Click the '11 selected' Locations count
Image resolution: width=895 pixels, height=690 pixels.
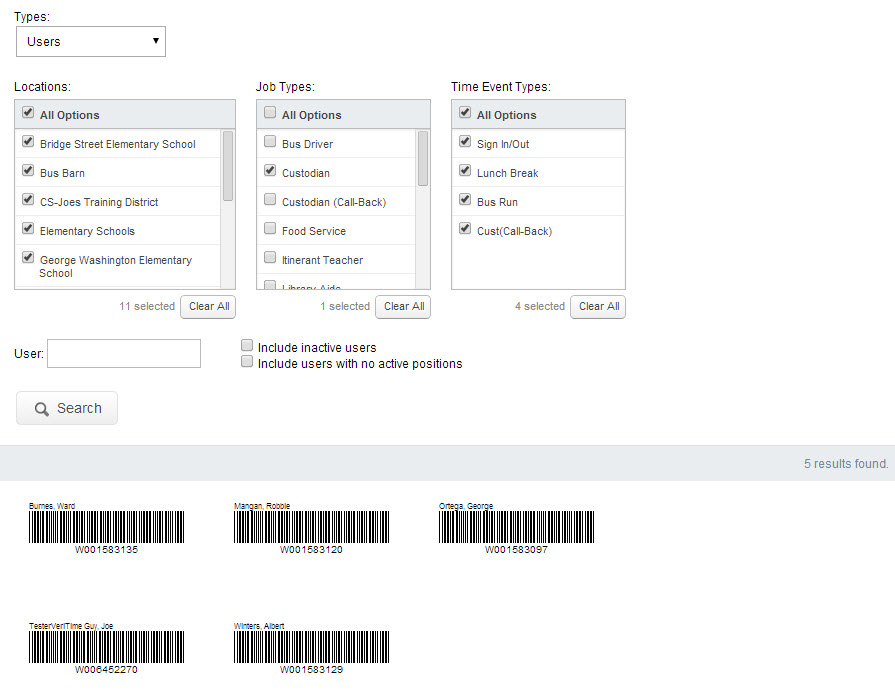(147, 306)
